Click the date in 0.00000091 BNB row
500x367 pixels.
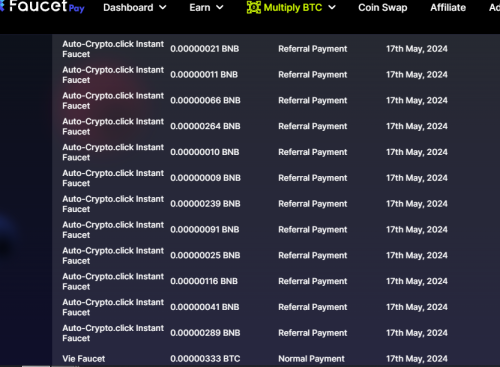tap(417, 230)
